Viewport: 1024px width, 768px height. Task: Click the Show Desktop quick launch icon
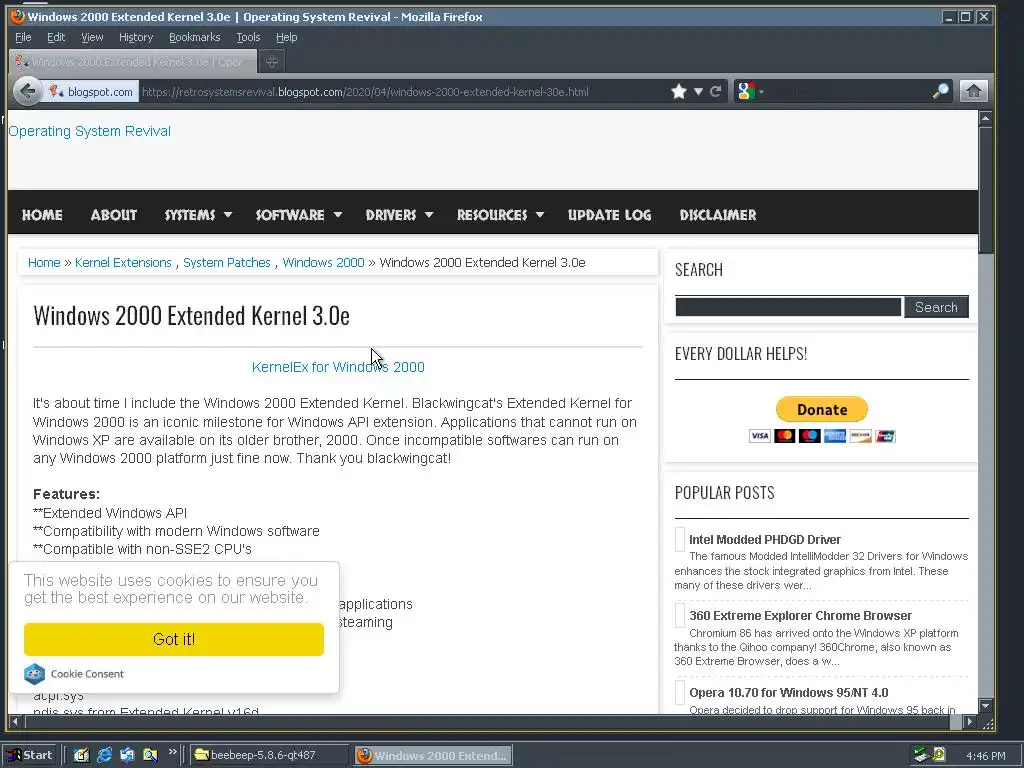[81, 755]
